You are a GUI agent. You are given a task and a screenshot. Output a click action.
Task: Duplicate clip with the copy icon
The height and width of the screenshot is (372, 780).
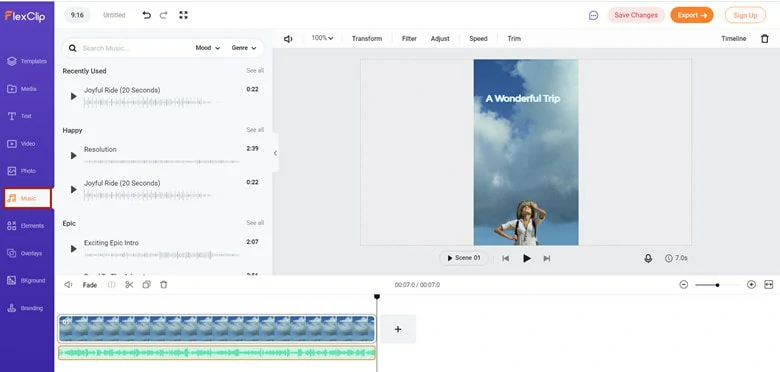point(146,284)
